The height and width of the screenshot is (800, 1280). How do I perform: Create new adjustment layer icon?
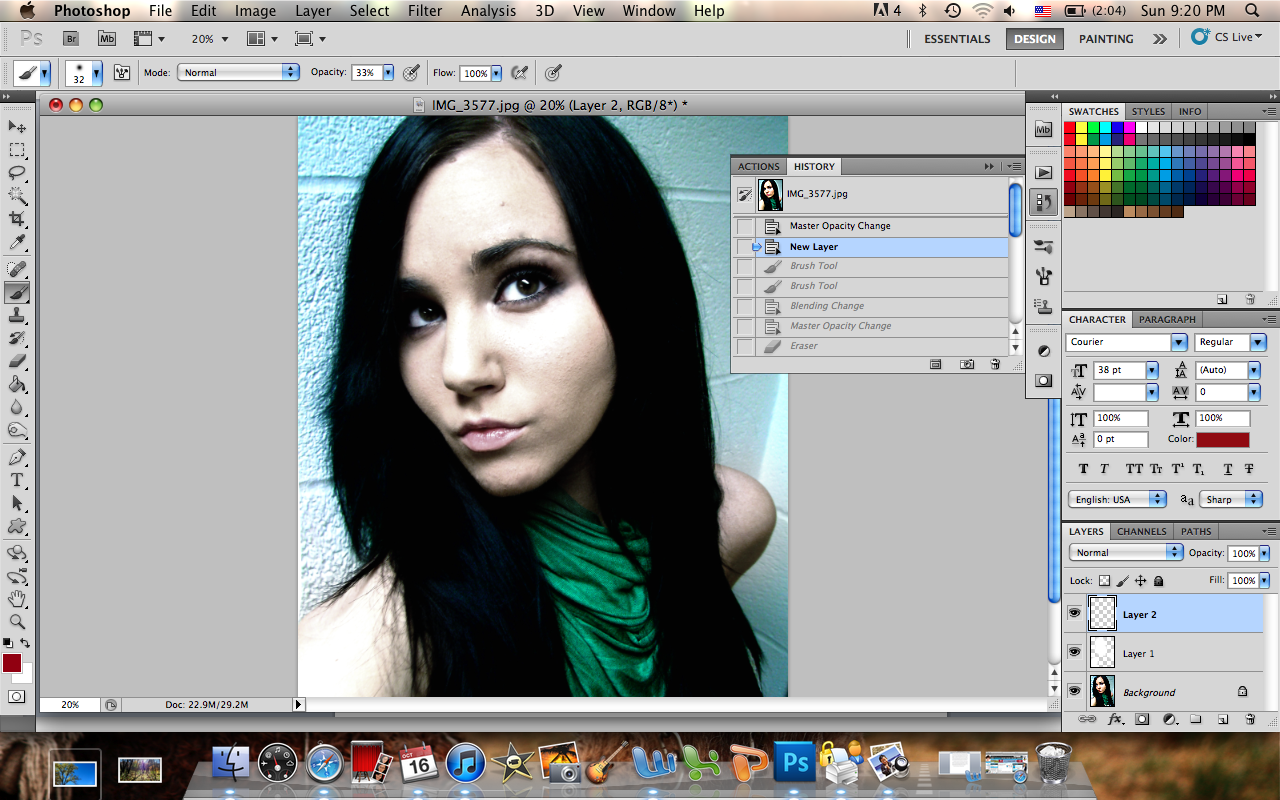pos(1169,719)
